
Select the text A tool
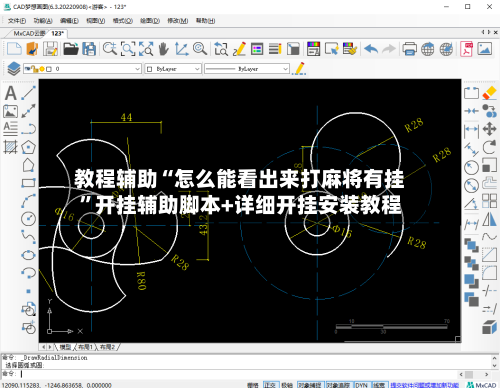(11, 93)
